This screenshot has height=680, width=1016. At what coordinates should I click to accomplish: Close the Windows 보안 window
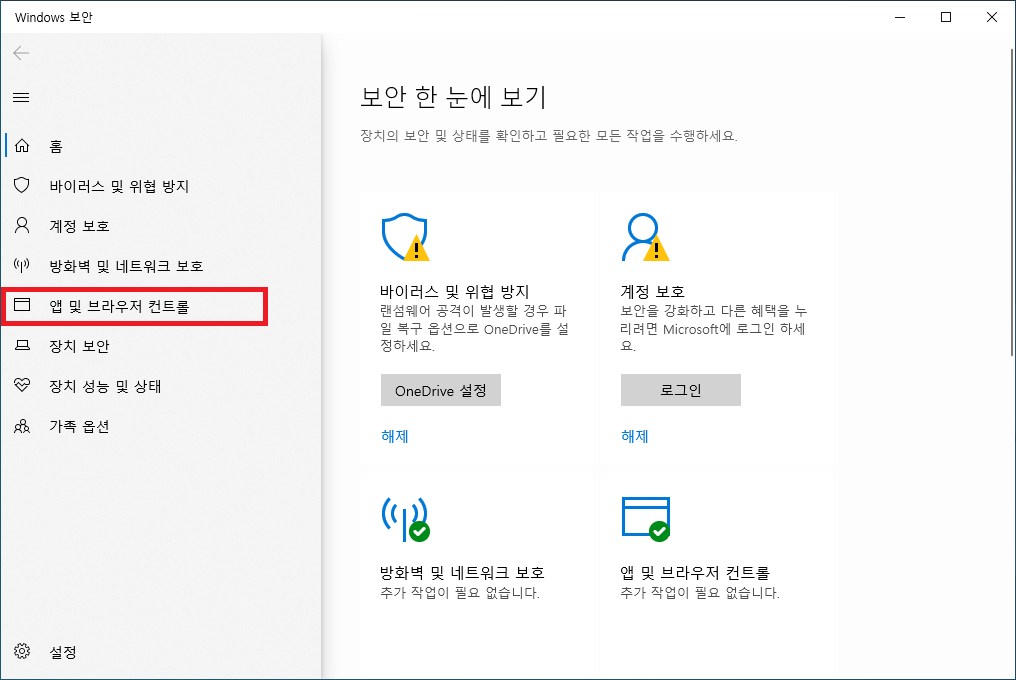pos(992,17)
